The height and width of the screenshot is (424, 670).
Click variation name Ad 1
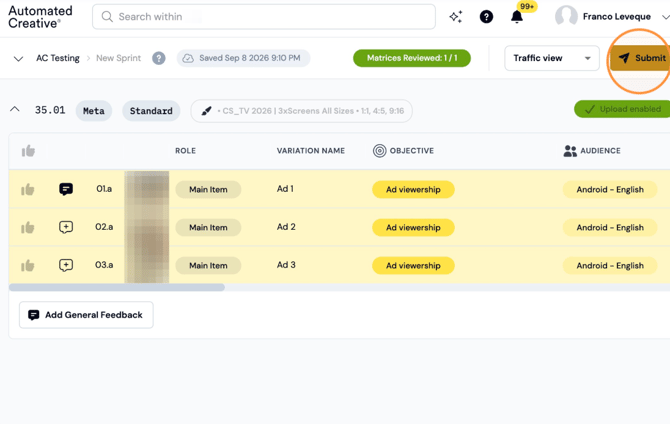click(285, 189)
